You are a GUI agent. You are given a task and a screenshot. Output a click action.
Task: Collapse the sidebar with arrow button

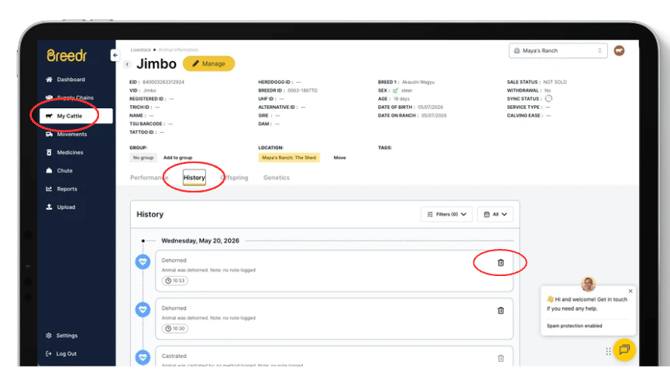(115, 56)
